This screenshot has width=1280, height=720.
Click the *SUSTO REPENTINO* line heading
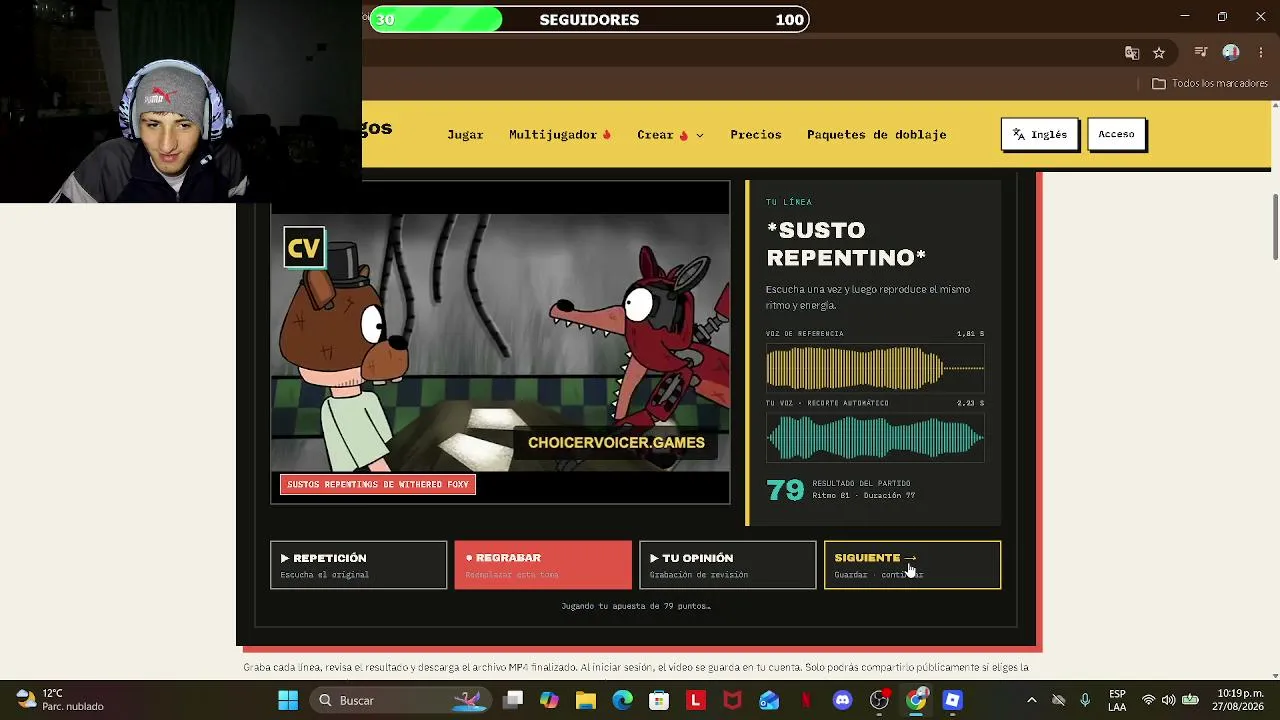[846, 244]
